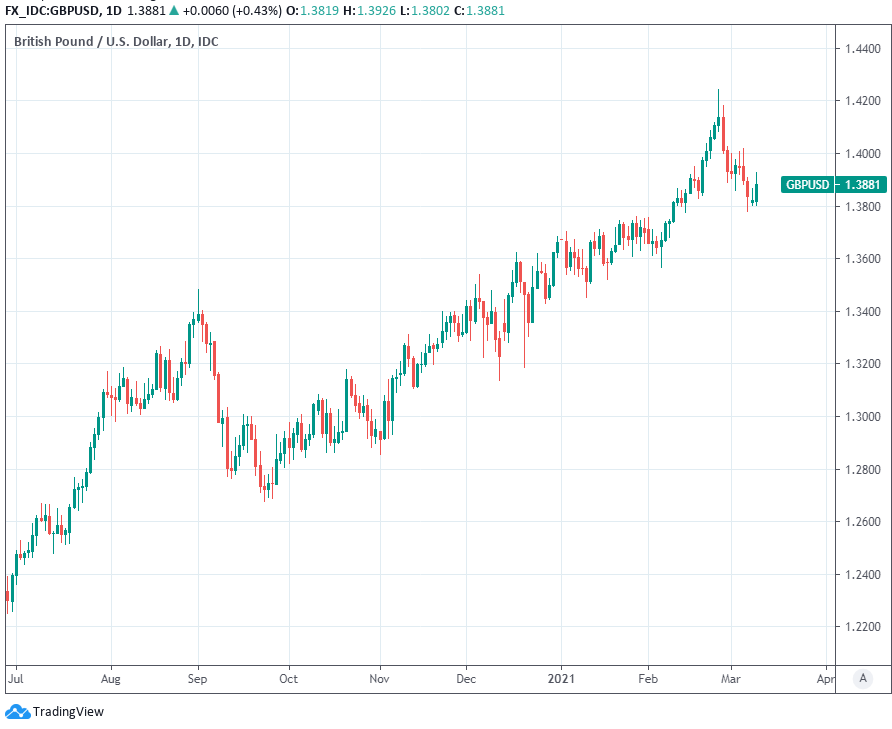
Task: Select the 1.3881 current price label
Action: pos(862,184)
